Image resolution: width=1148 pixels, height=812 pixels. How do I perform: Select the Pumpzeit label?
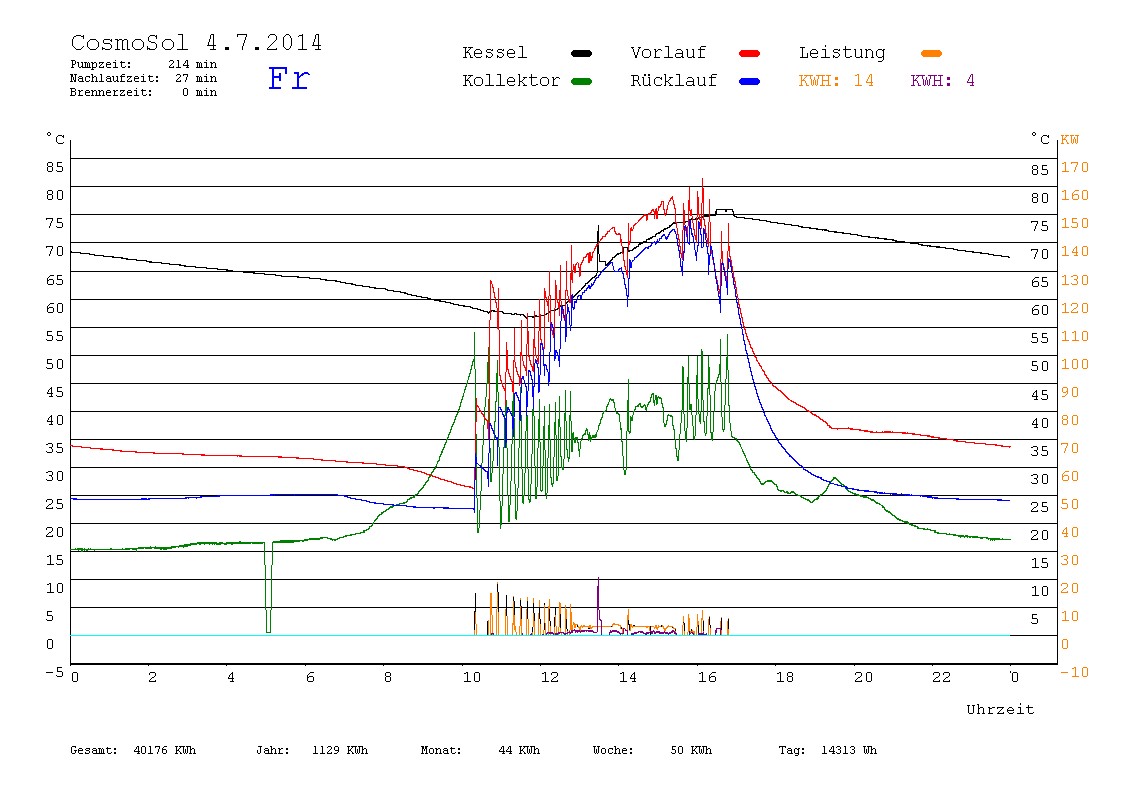[x=101, y=64]
